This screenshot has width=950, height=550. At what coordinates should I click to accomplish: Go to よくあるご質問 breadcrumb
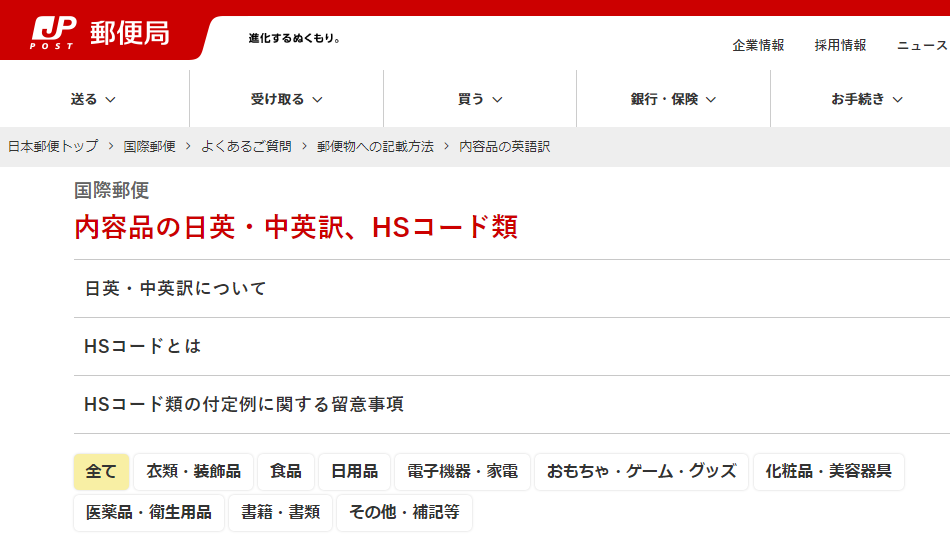246,147
